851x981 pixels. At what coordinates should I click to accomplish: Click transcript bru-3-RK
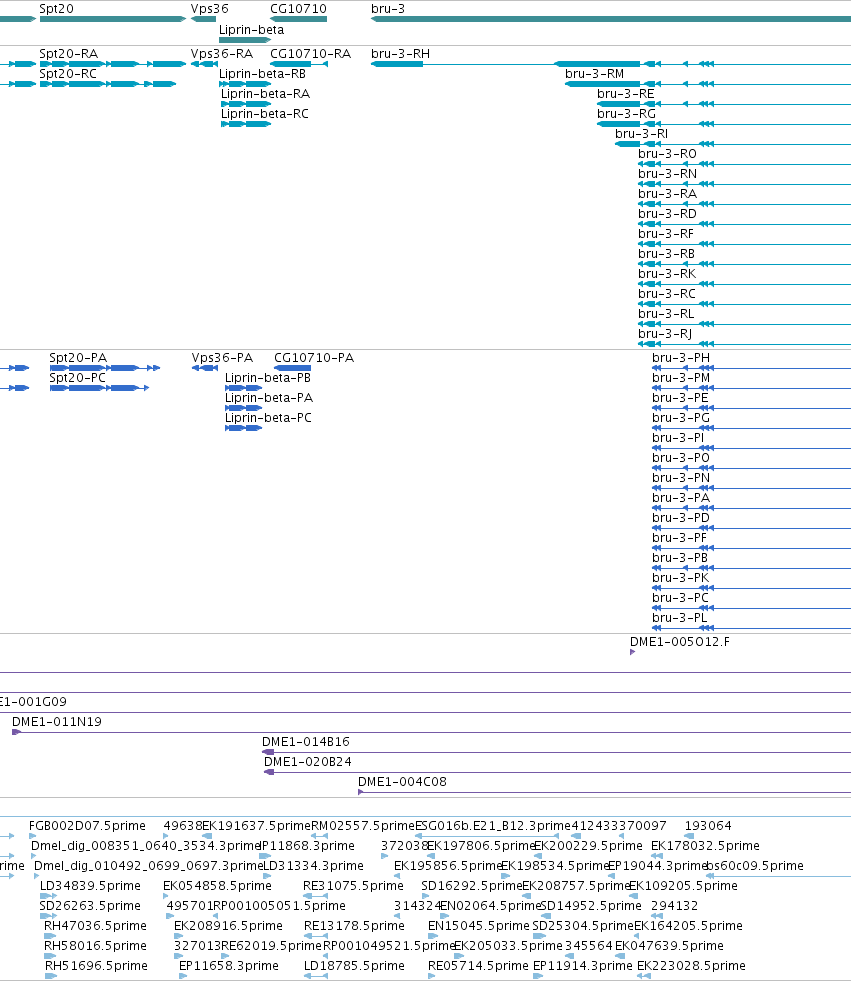tap(667, 274)
